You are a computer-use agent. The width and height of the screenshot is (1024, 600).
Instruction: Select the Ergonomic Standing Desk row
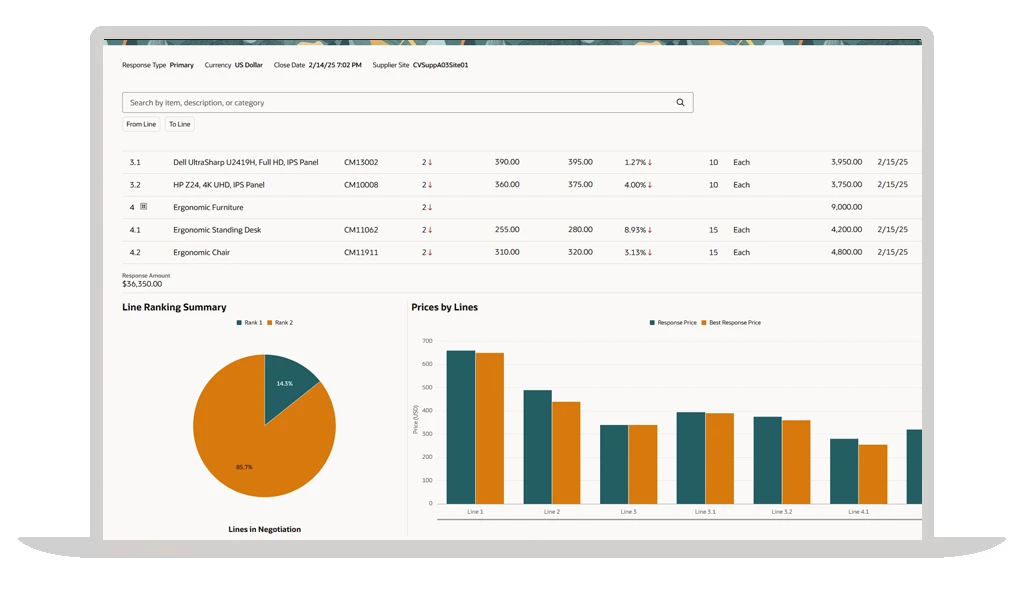click(217, 230)
